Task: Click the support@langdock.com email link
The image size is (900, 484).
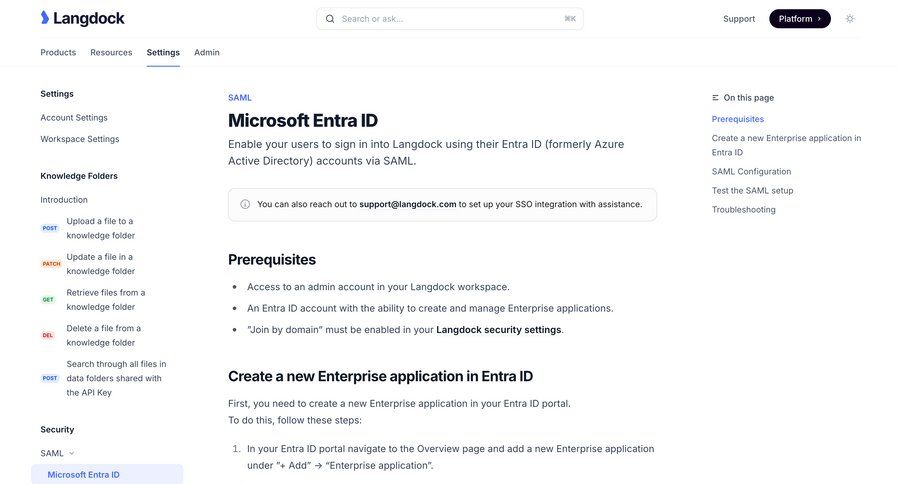Action: [408, 204]
